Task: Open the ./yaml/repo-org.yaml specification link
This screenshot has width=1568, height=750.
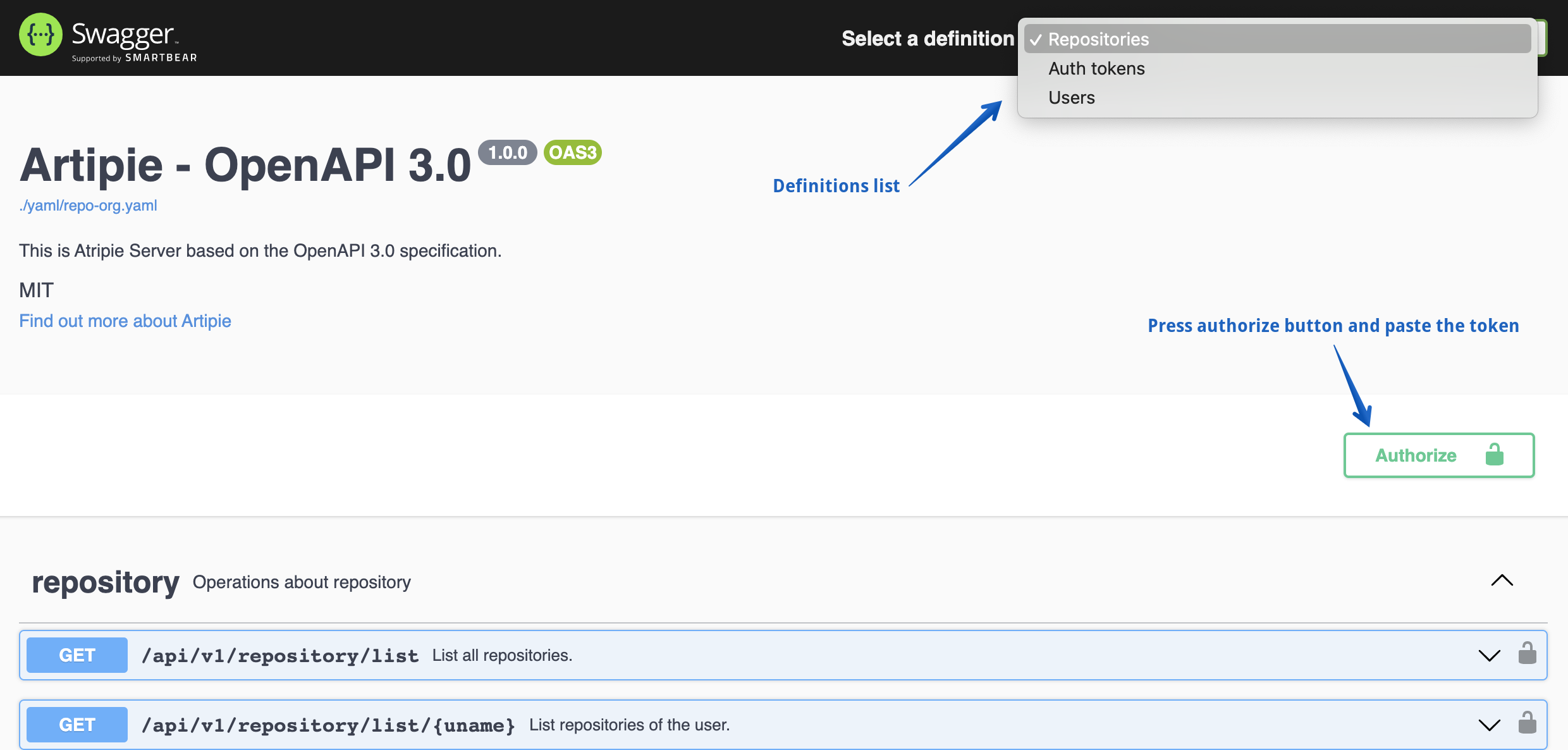Action: pos(88,205)
